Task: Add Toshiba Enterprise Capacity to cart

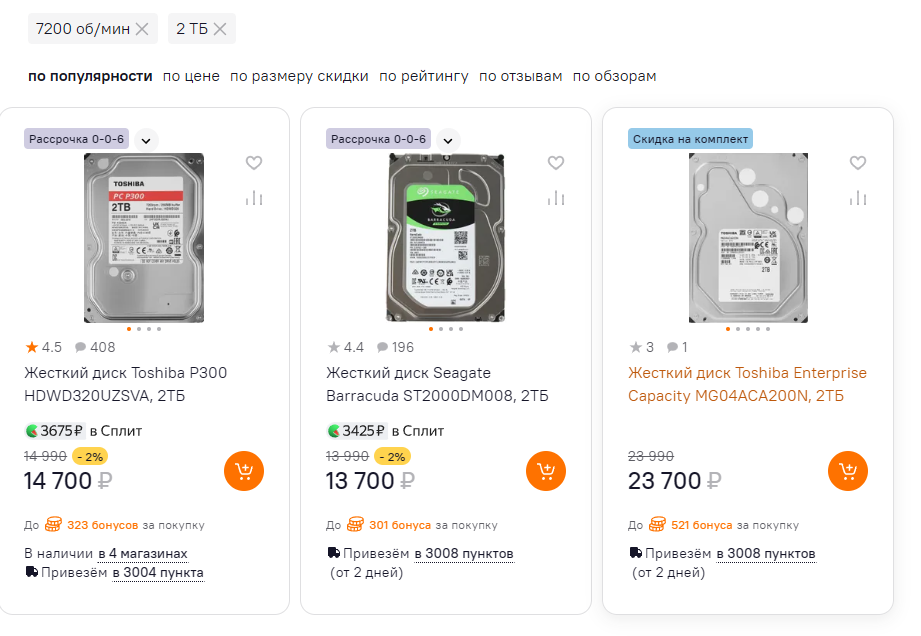Action: [848, 471]
